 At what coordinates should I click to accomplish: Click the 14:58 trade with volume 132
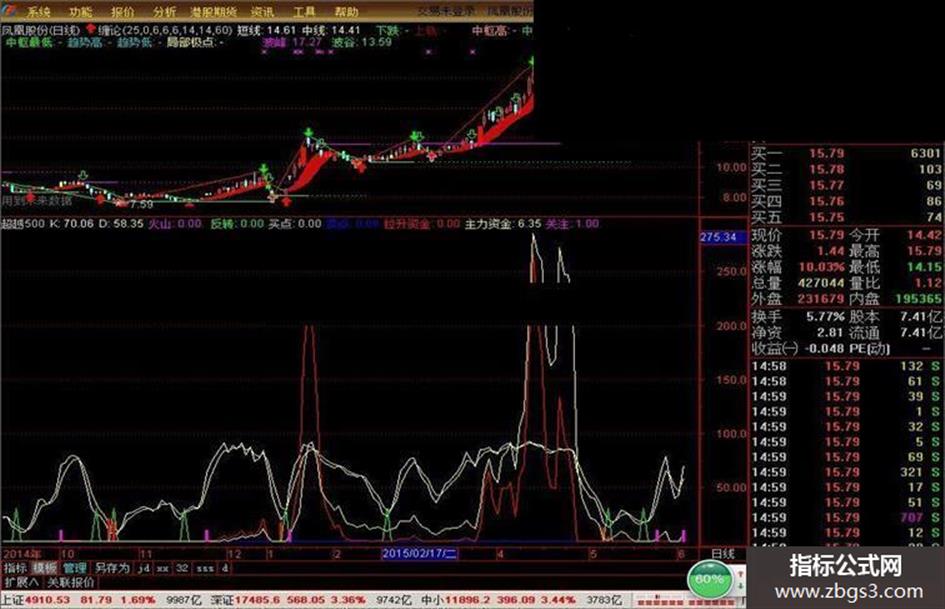(x=846, y=366)
